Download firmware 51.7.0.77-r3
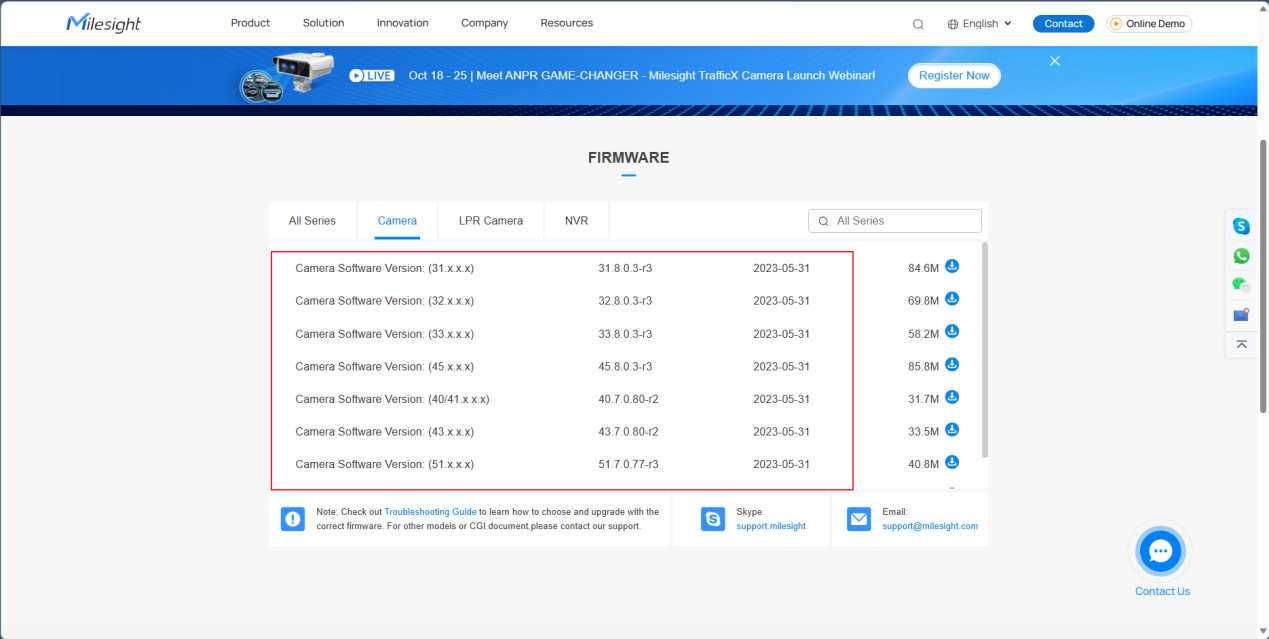The height and width of the screenshot is (639, 1269). click(x=952, y=463)
